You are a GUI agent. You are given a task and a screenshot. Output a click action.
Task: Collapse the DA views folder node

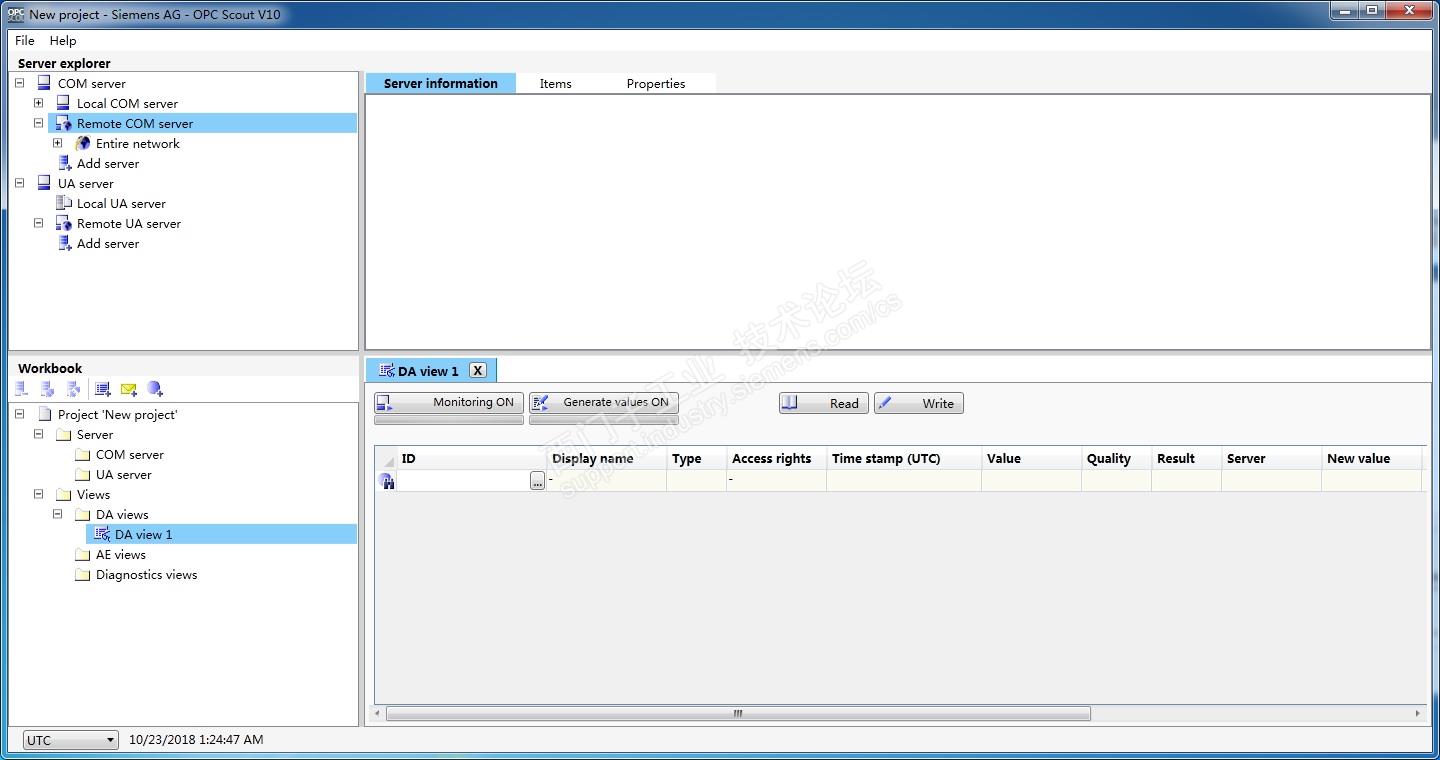click(57, 514)
